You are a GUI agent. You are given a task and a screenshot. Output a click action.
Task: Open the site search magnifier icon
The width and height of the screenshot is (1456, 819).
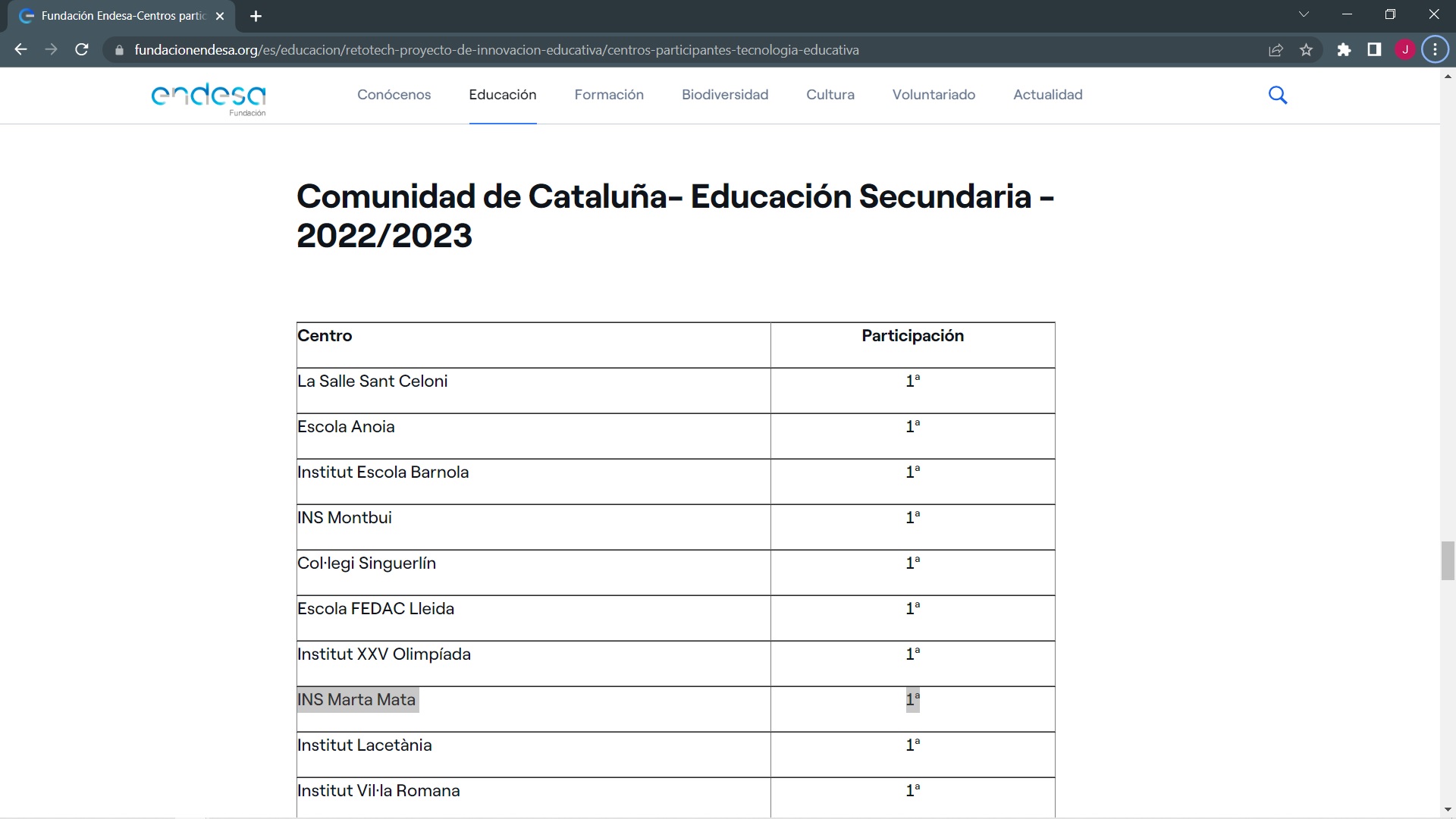tap(1278, 95)
